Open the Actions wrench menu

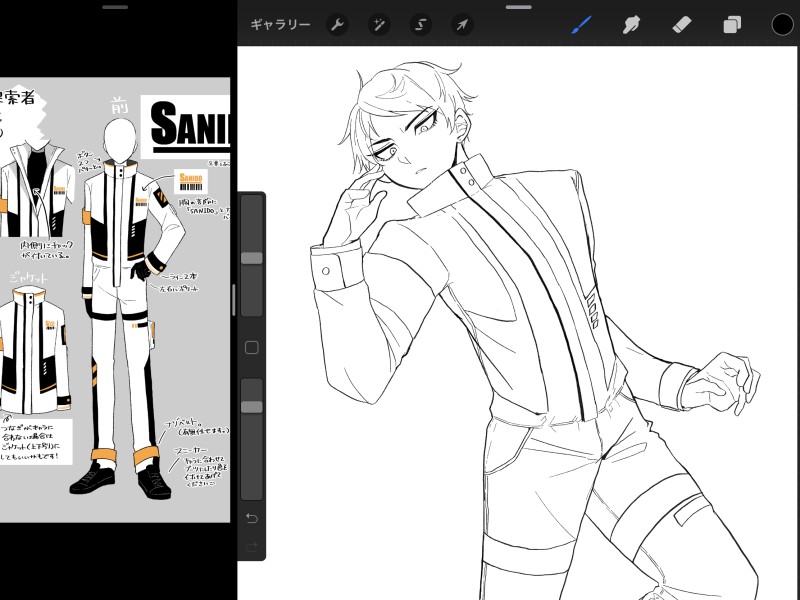(337, 24)
